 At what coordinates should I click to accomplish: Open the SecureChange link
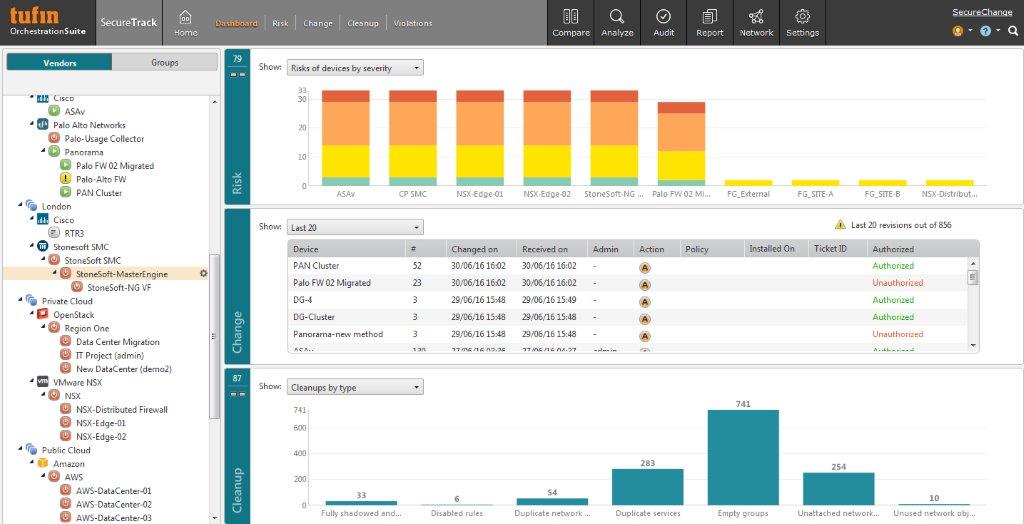981,12
